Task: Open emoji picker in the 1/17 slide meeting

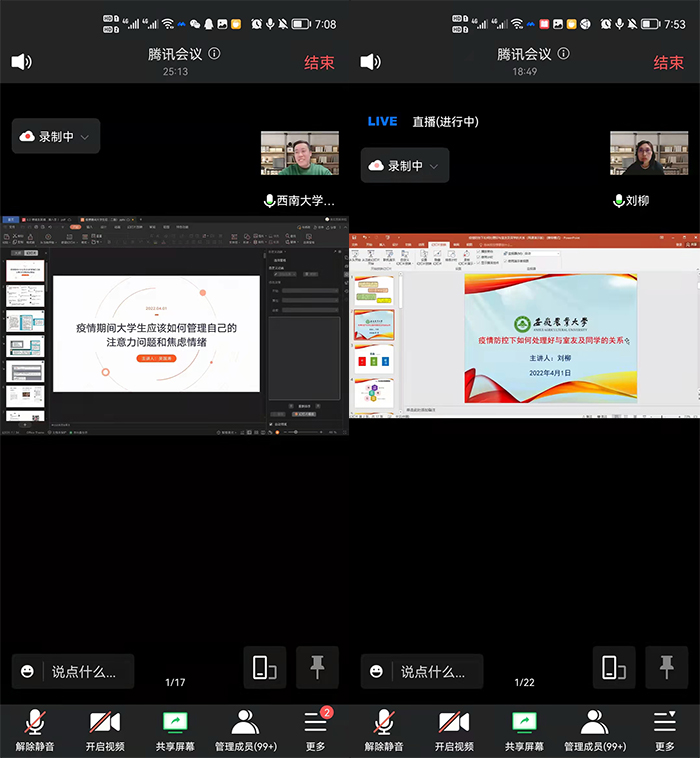Action: click(x=28, y=671)
